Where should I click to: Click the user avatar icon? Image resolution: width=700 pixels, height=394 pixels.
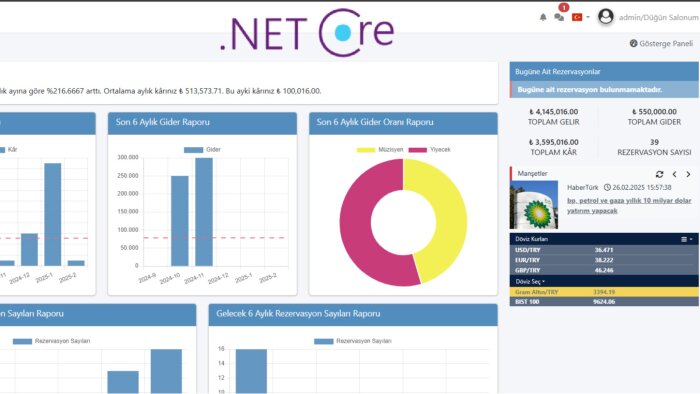[x=606, y=17]
